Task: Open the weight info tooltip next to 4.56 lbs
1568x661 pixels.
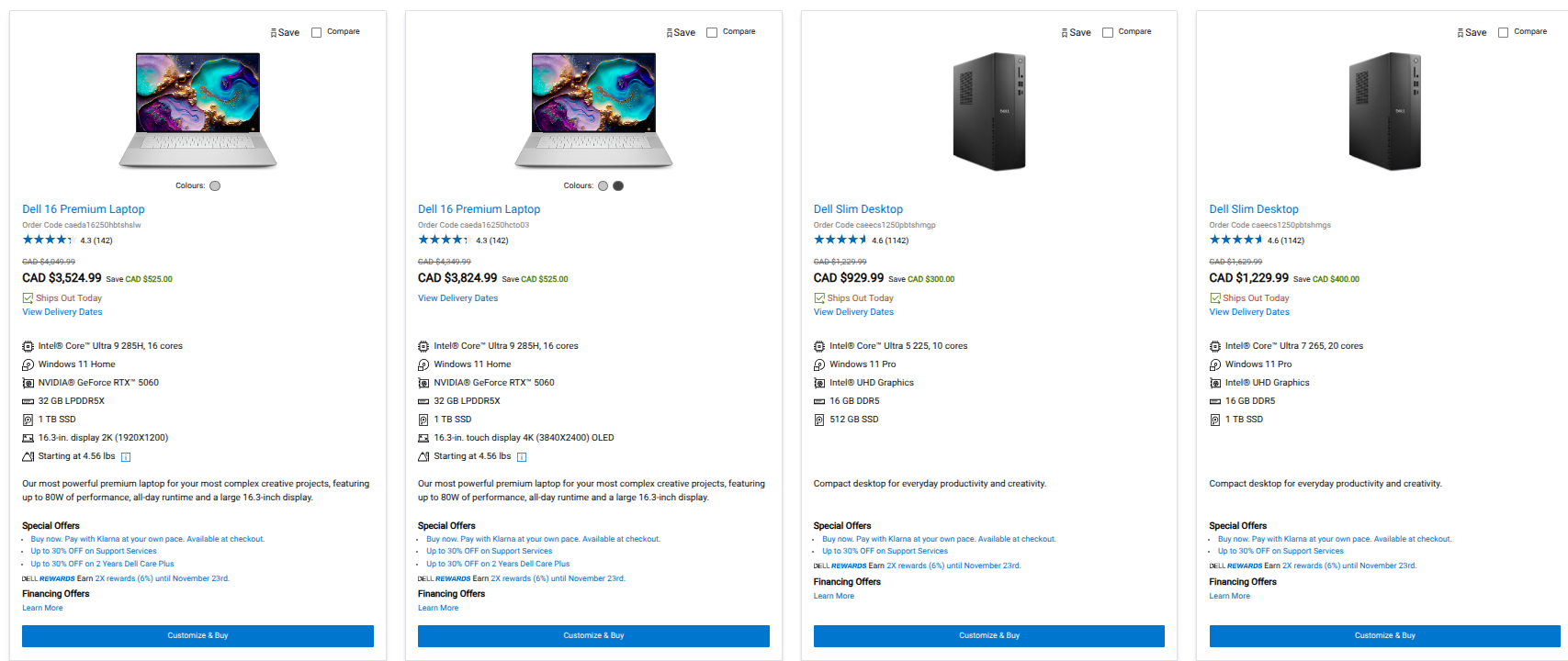Action: (124, 455)
